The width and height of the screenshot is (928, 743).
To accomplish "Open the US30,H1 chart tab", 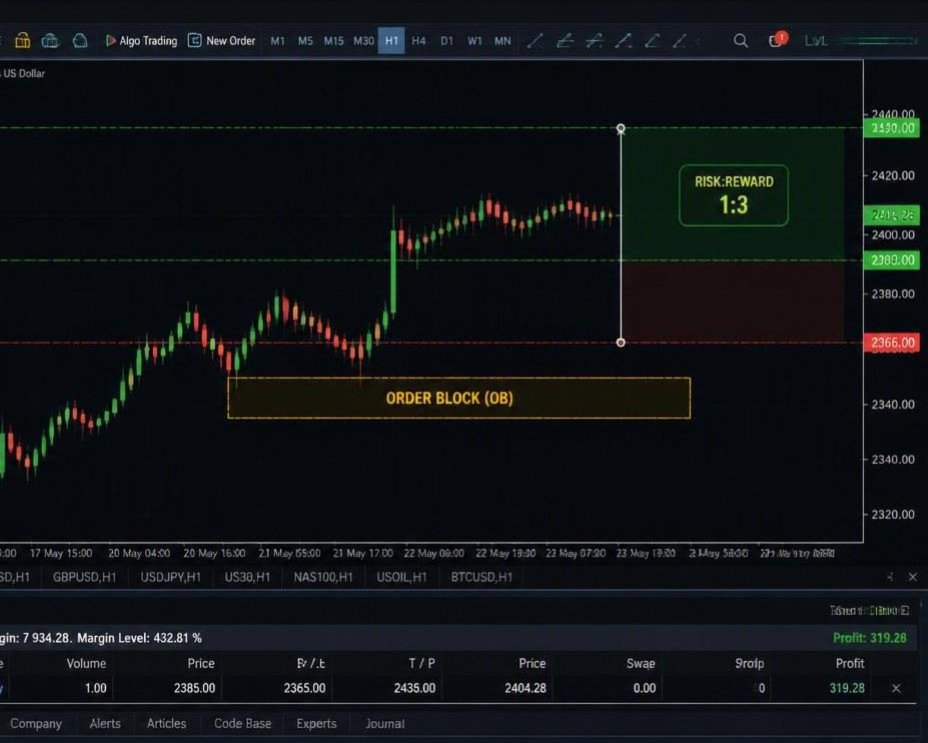I will coord(247,577).
